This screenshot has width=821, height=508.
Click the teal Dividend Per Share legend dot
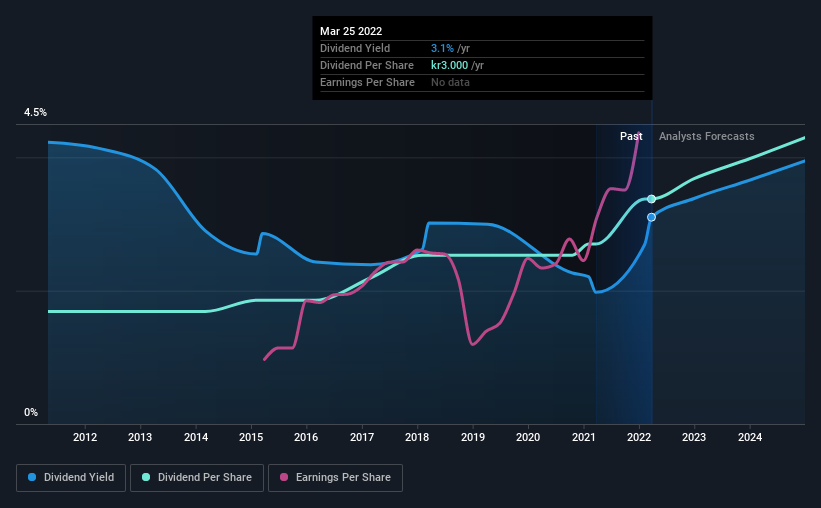146,477
